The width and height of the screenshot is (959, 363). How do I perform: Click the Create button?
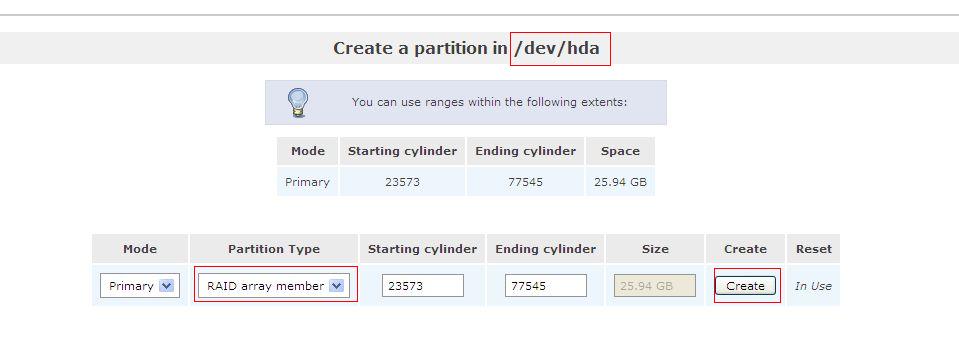[746, 285]
